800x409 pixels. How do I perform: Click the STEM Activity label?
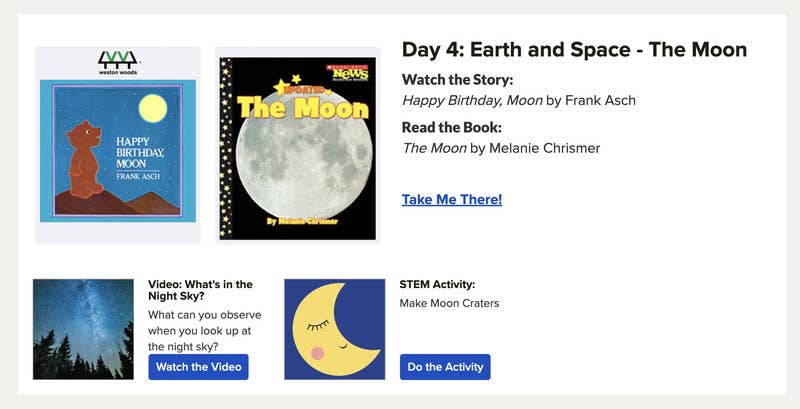pos(437,284)
